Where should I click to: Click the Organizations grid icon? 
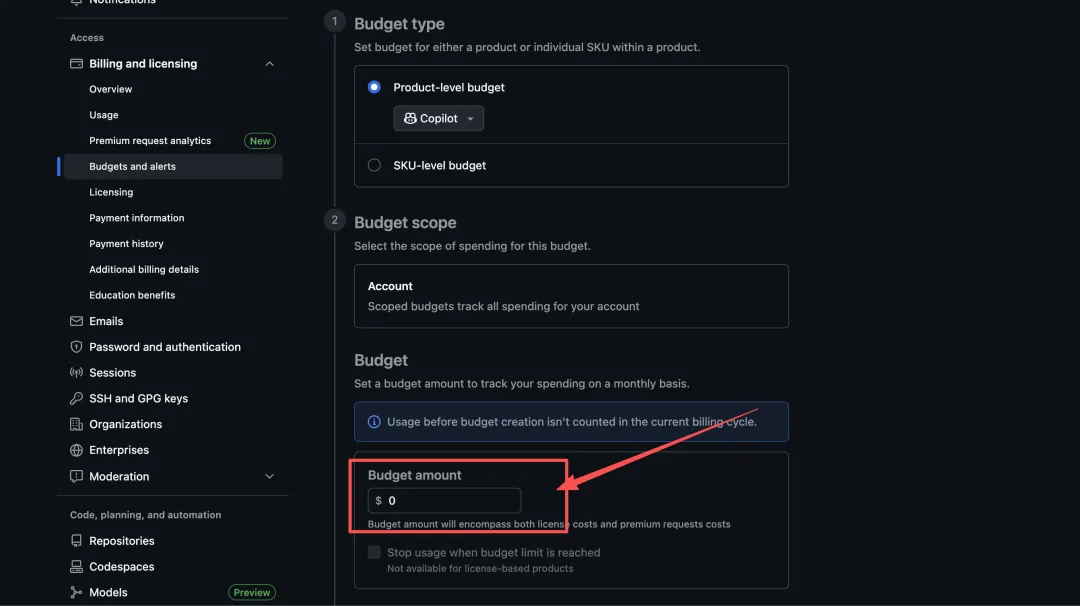76,424
